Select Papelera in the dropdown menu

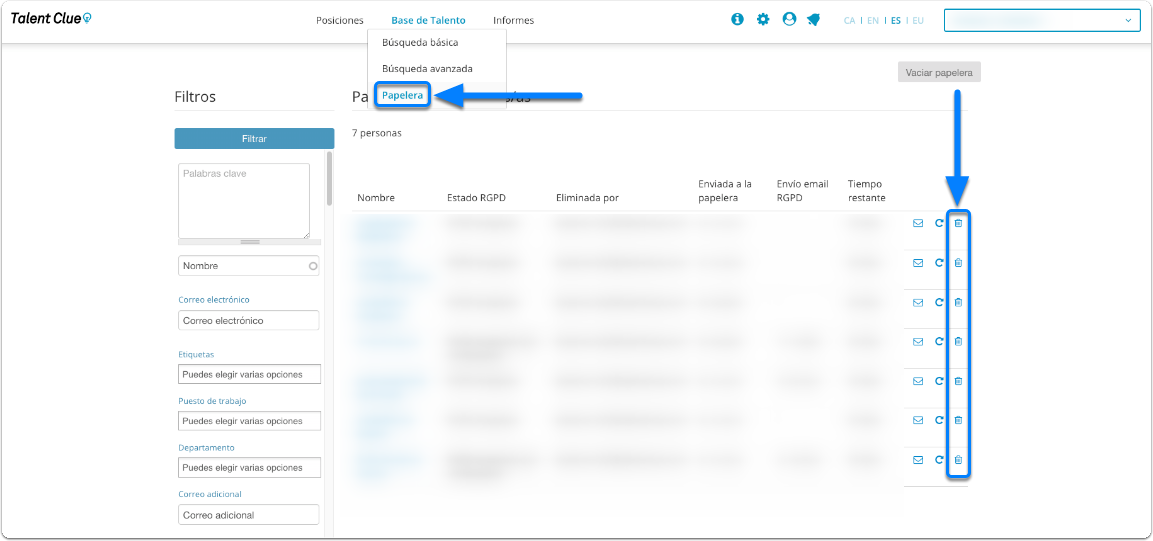tap(402, 96)
